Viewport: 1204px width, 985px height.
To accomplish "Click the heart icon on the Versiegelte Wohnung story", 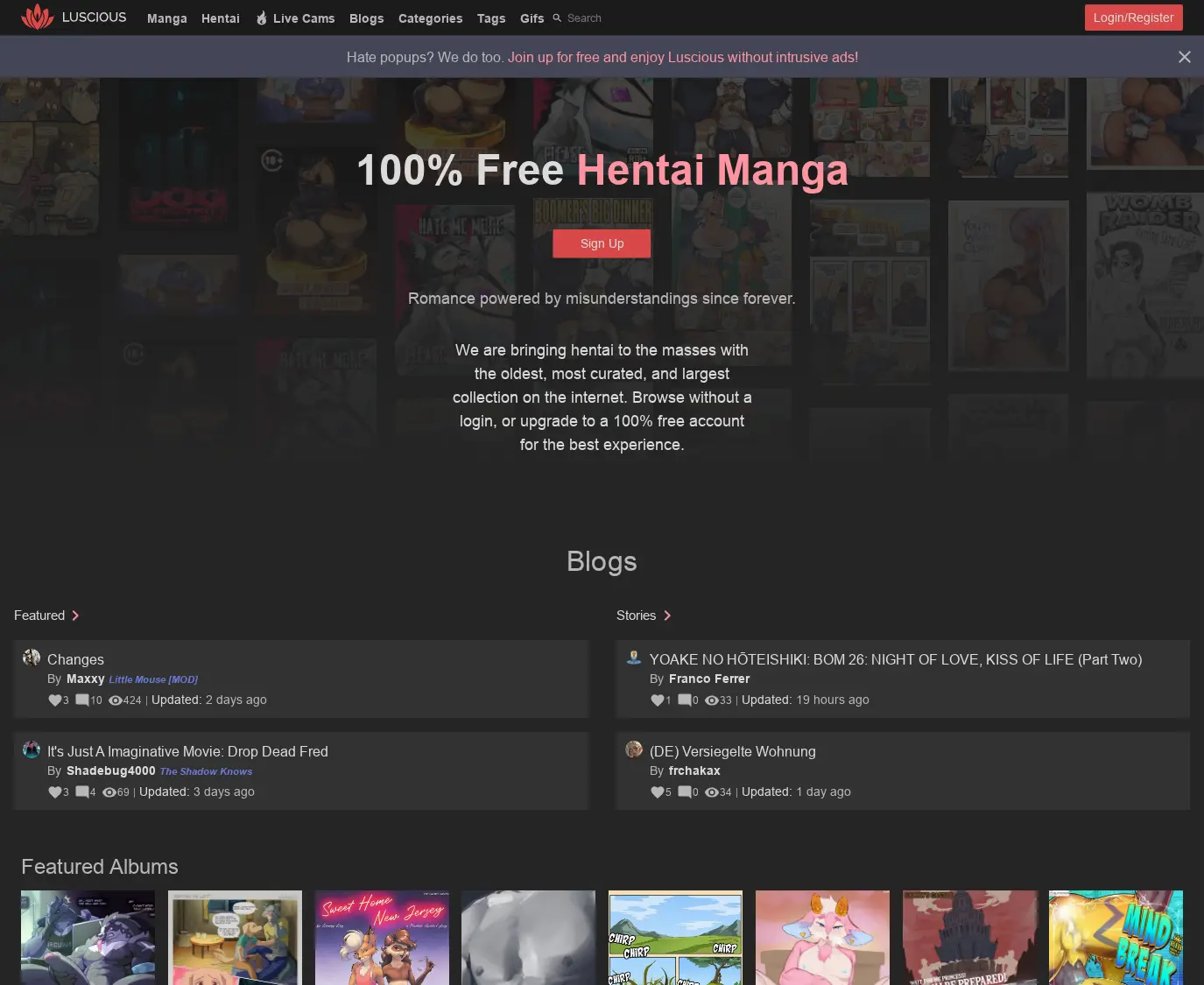I will 658,792.
